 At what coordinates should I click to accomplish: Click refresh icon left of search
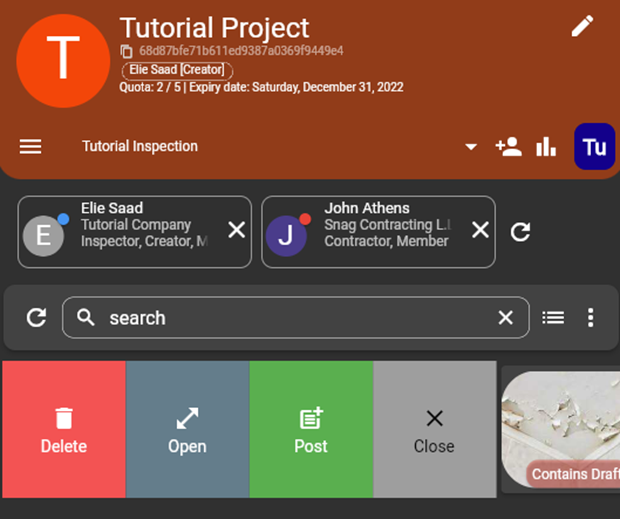point(36,318)
